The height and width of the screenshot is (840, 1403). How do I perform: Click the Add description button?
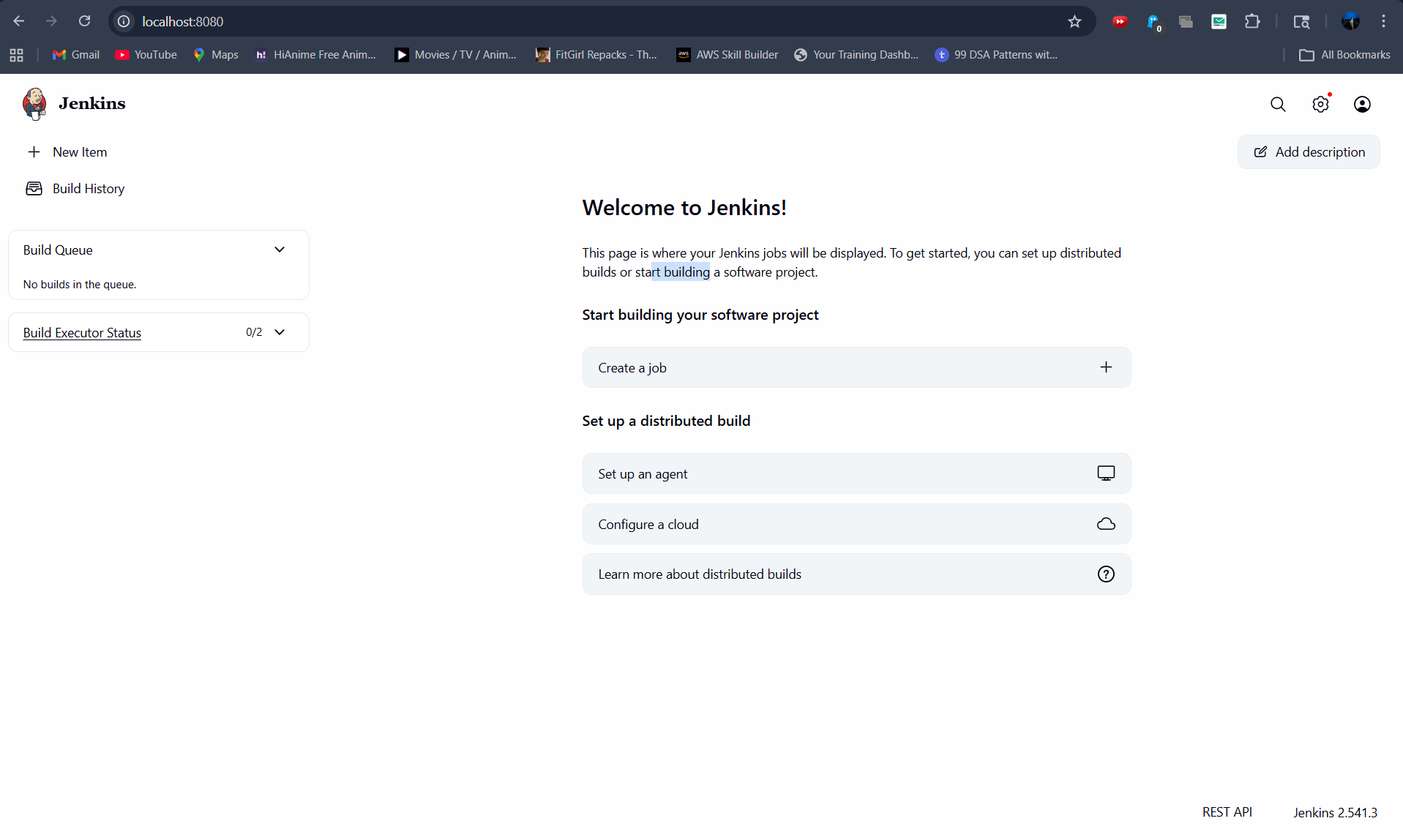point(1309,152)
